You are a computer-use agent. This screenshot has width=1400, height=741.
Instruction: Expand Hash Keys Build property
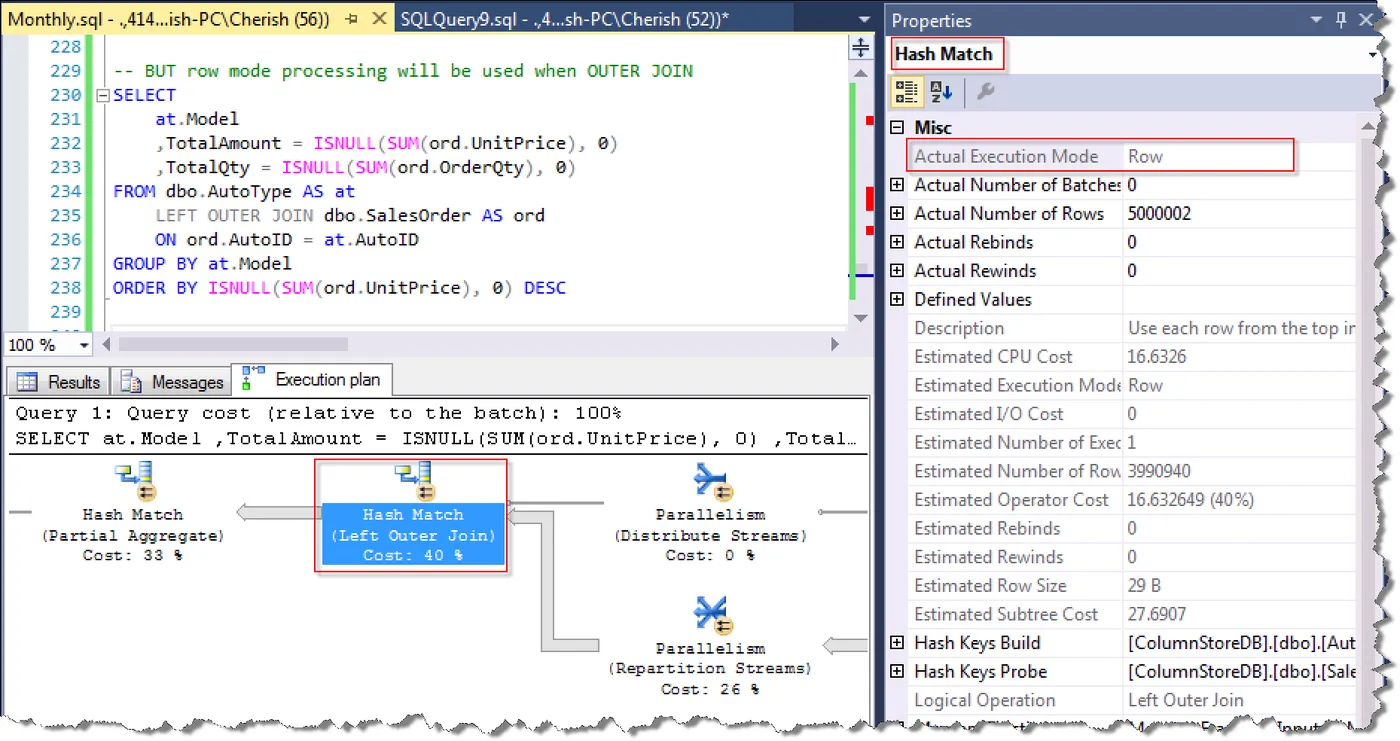click(897, 643)
